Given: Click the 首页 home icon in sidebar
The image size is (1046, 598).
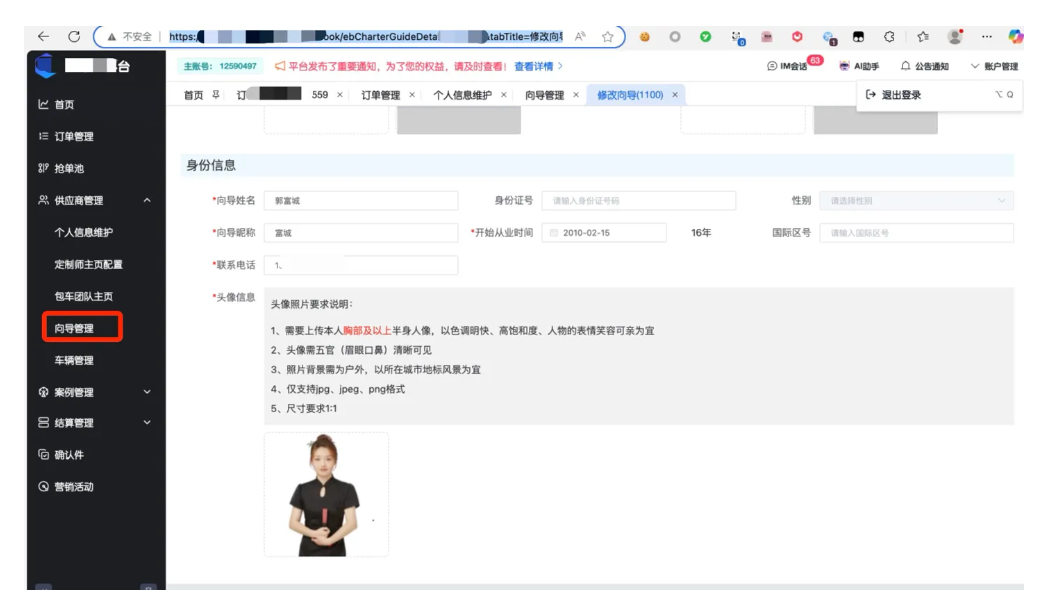Looking at the screenshot, I should click(43, 105).
